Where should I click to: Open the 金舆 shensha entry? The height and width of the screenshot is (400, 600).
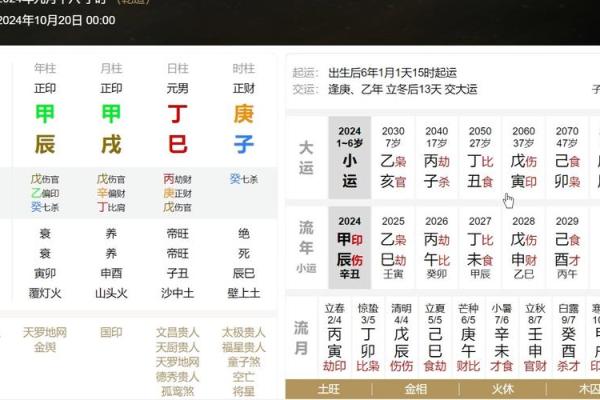tap(45, 347)
